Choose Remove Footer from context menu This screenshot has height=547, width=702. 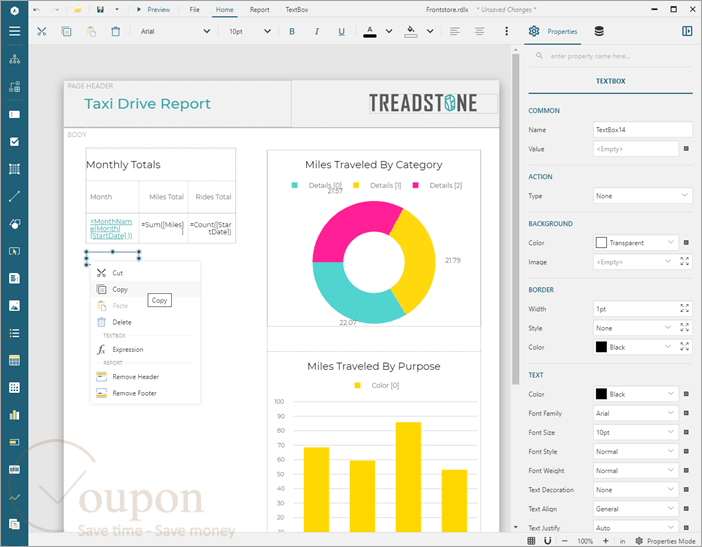click(146, 393)
